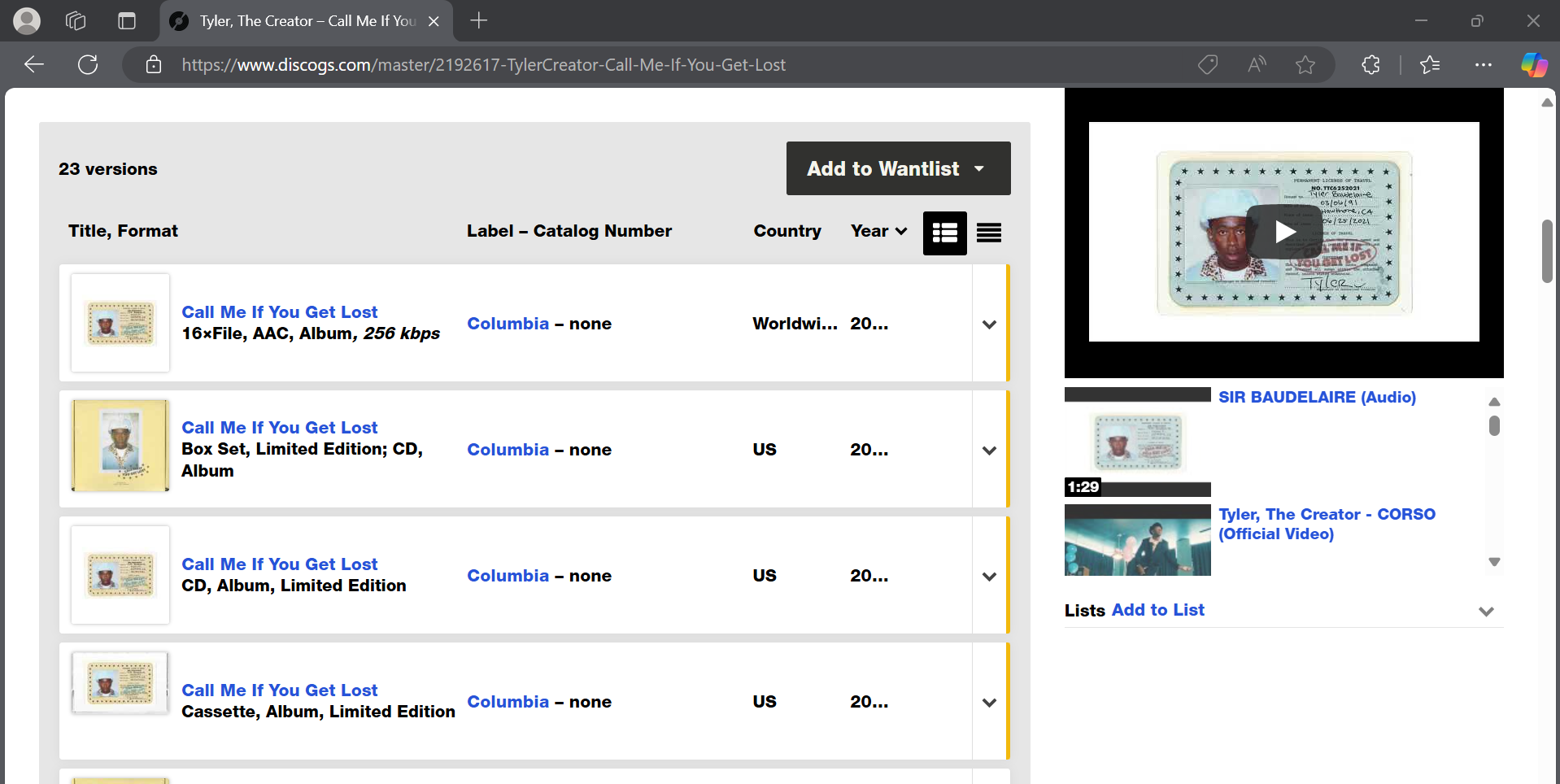1560x784 pixels.
Task: Open browser Settings and more menu
Action: point(1484,65)
